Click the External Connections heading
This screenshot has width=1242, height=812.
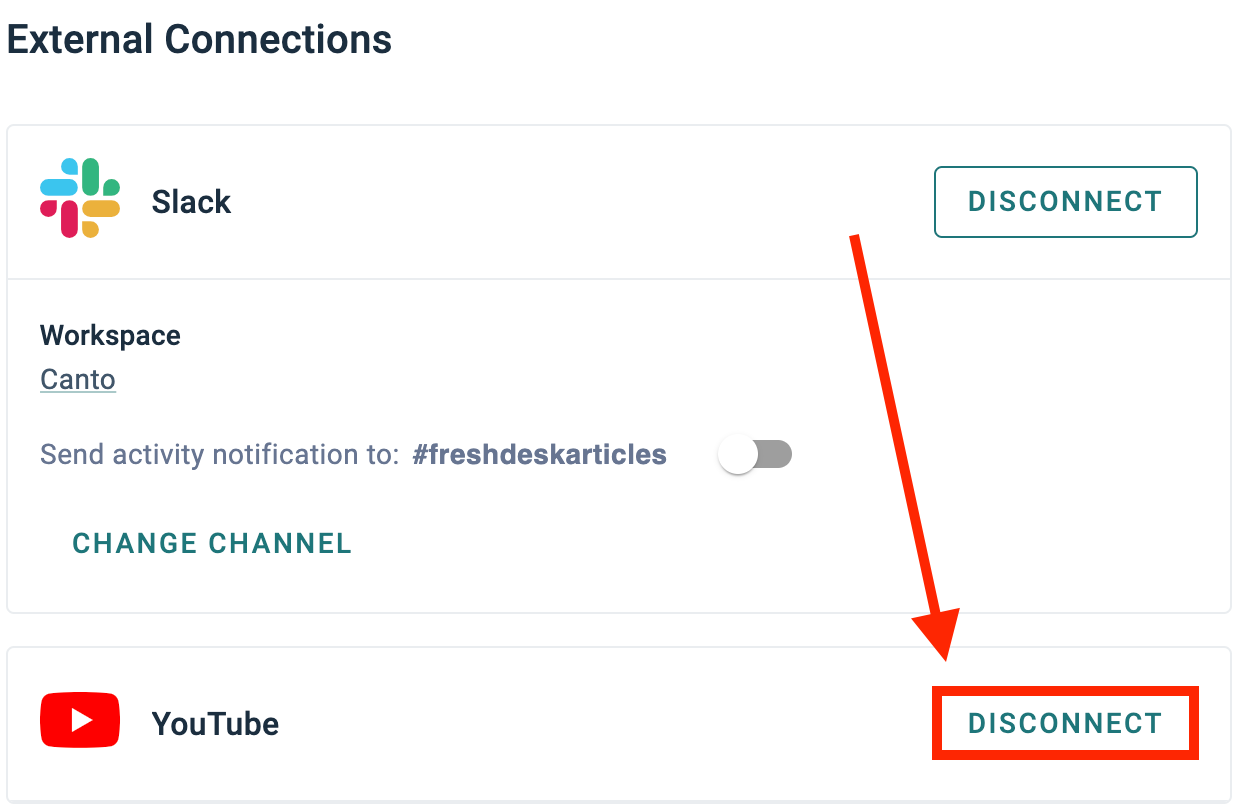pyautogui.click(x=200, y=40)
